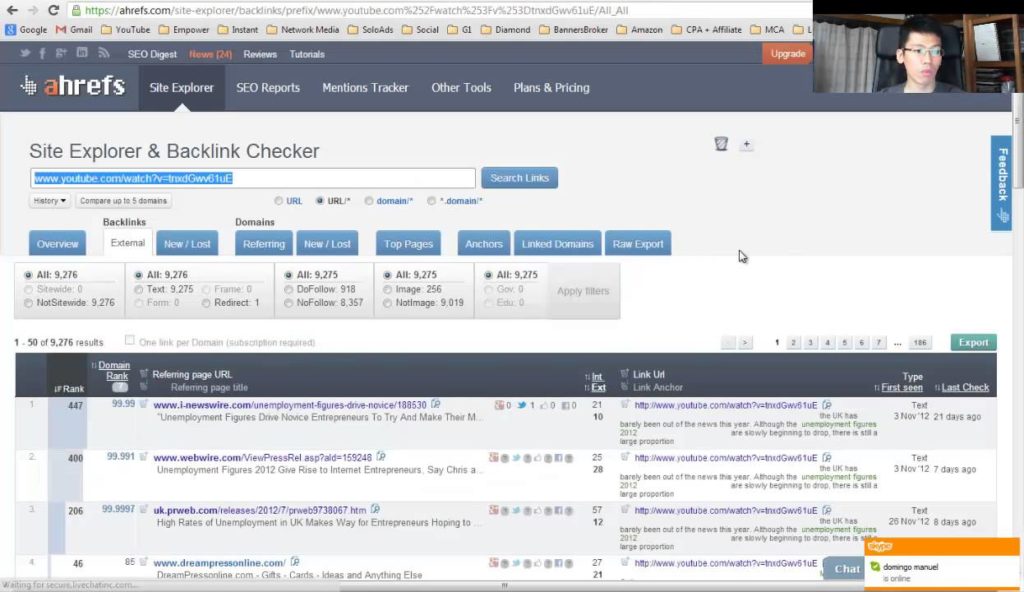Select the Text: 9,275 filter
Viewport: 1024px width, 592px height.
[138, 289]
